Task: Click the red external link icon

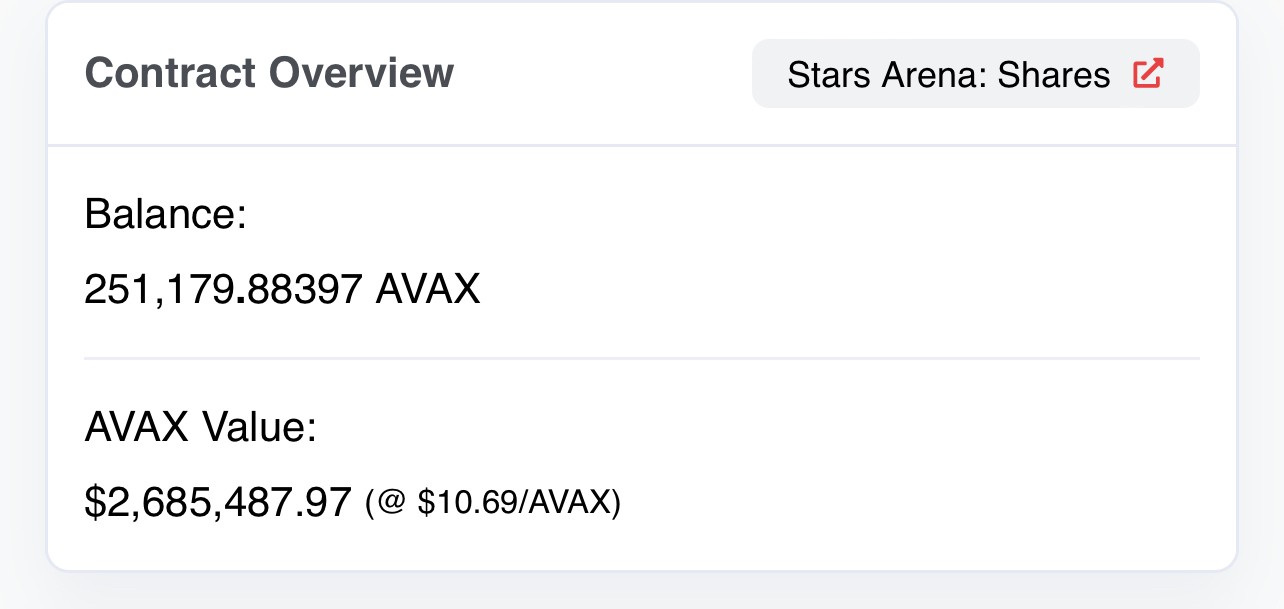Action: (1147, 74)
